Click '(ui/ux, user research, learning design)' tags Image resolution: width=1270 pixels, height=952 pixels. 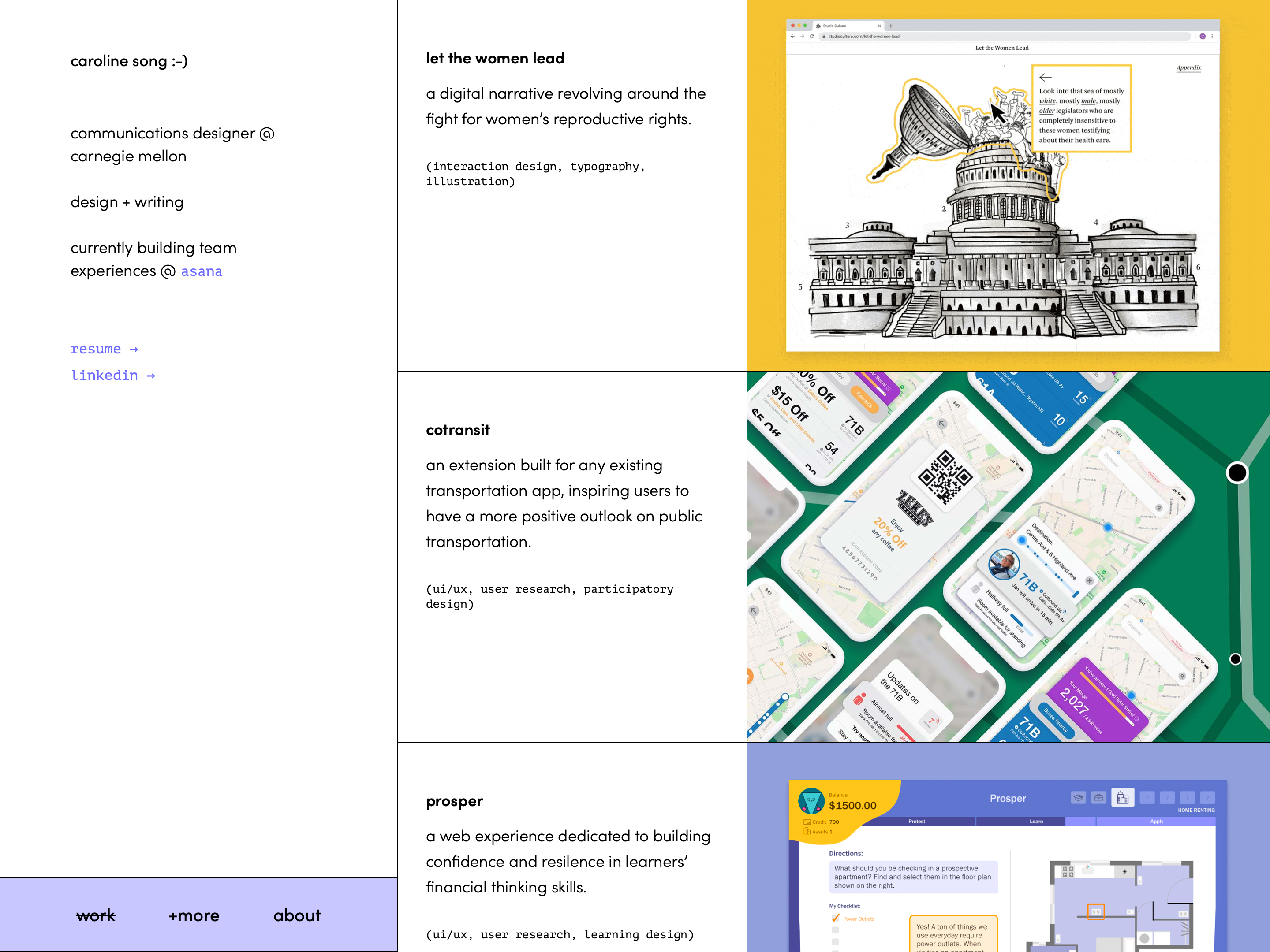click(560, 935)
